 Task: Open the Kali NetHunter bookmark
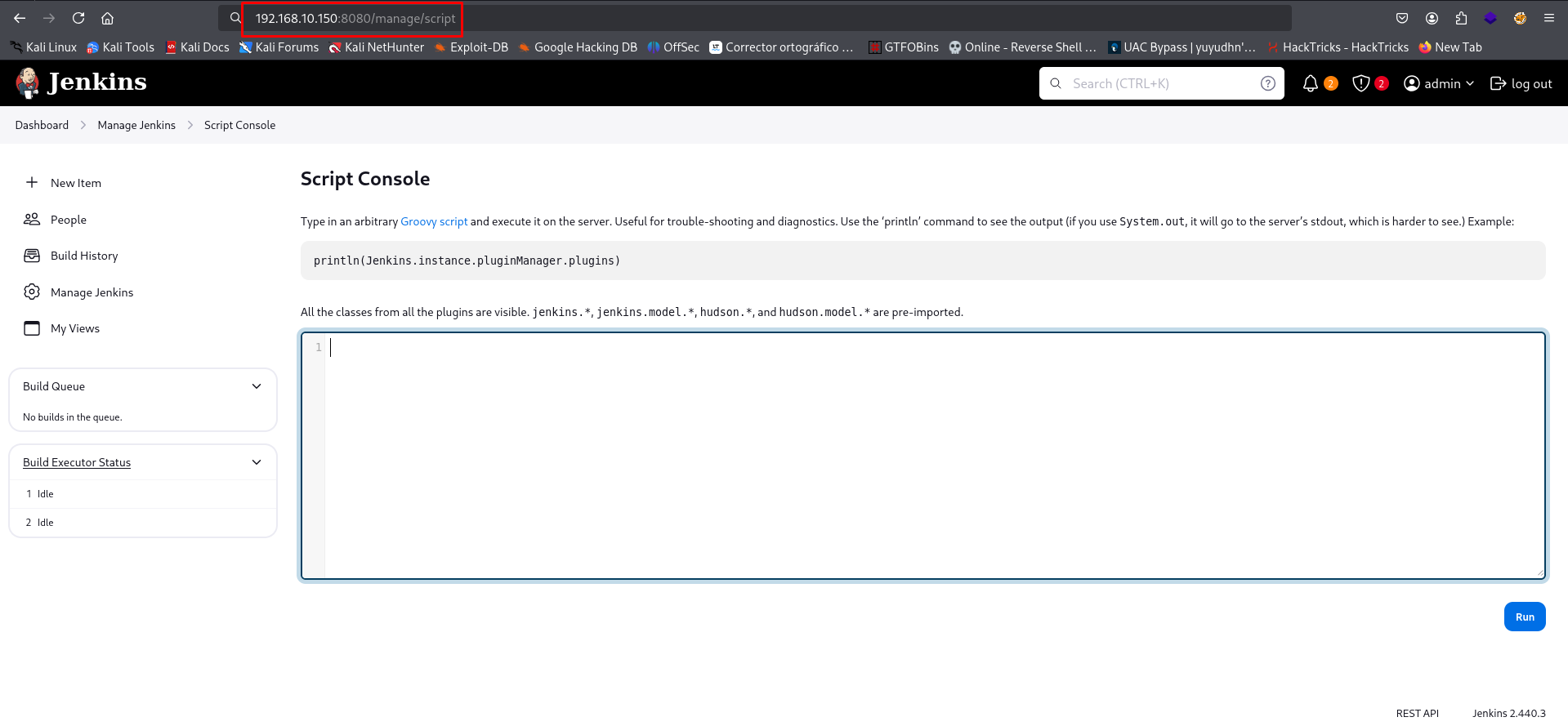377,47
